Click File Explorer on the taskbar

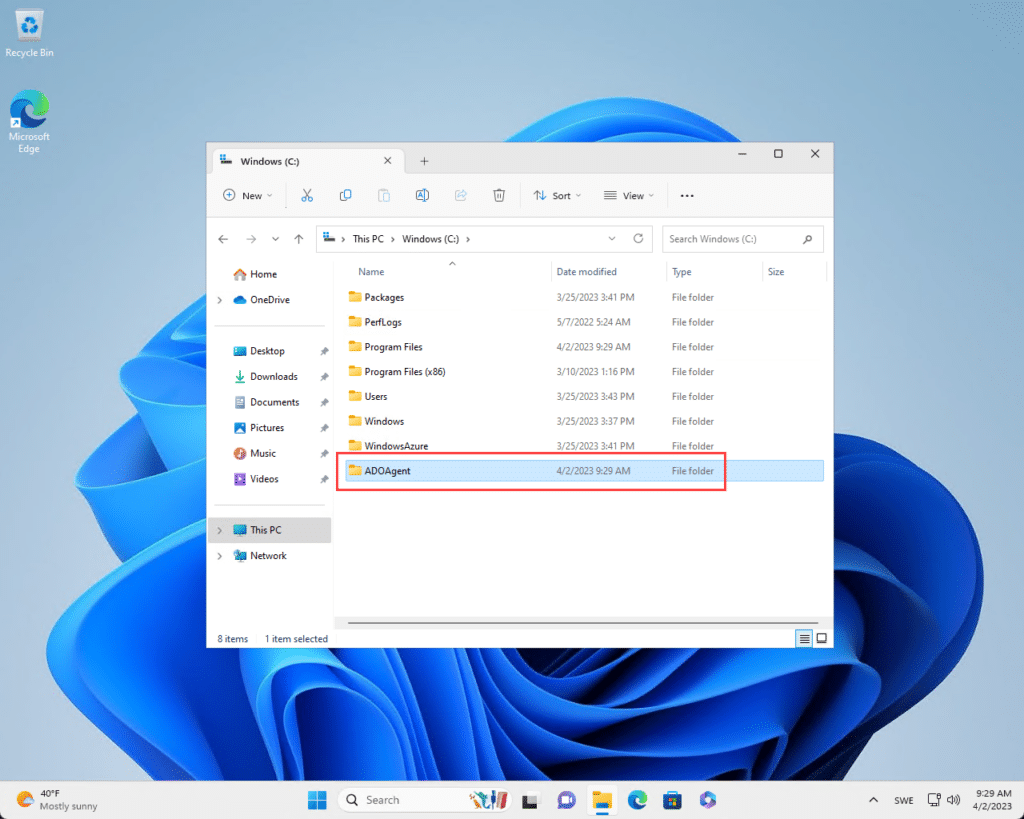[602, 799]
